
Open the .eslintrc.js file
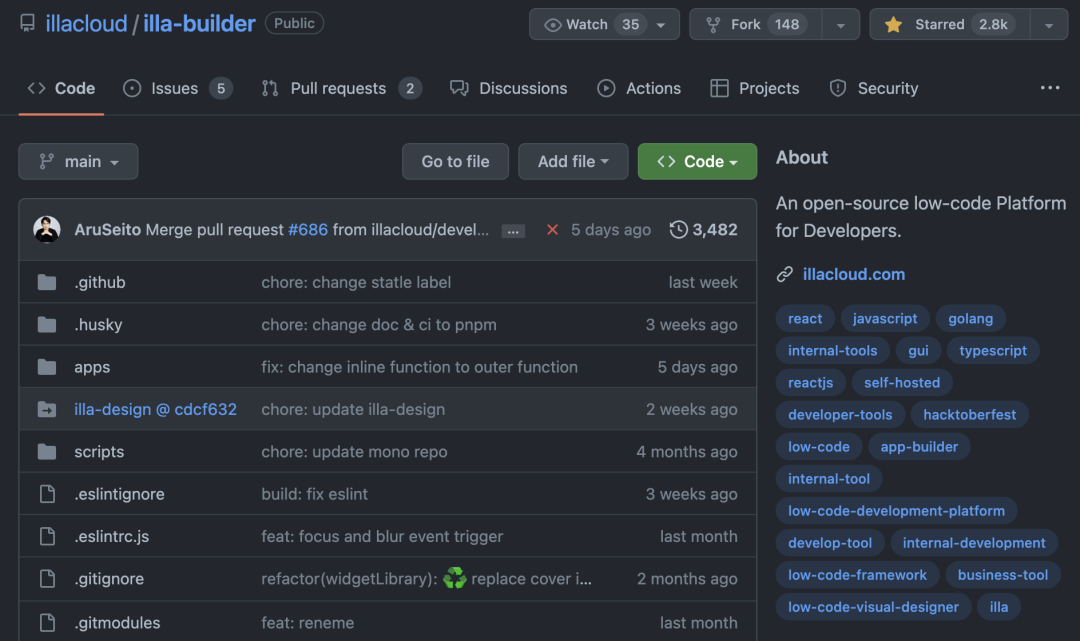112,536
